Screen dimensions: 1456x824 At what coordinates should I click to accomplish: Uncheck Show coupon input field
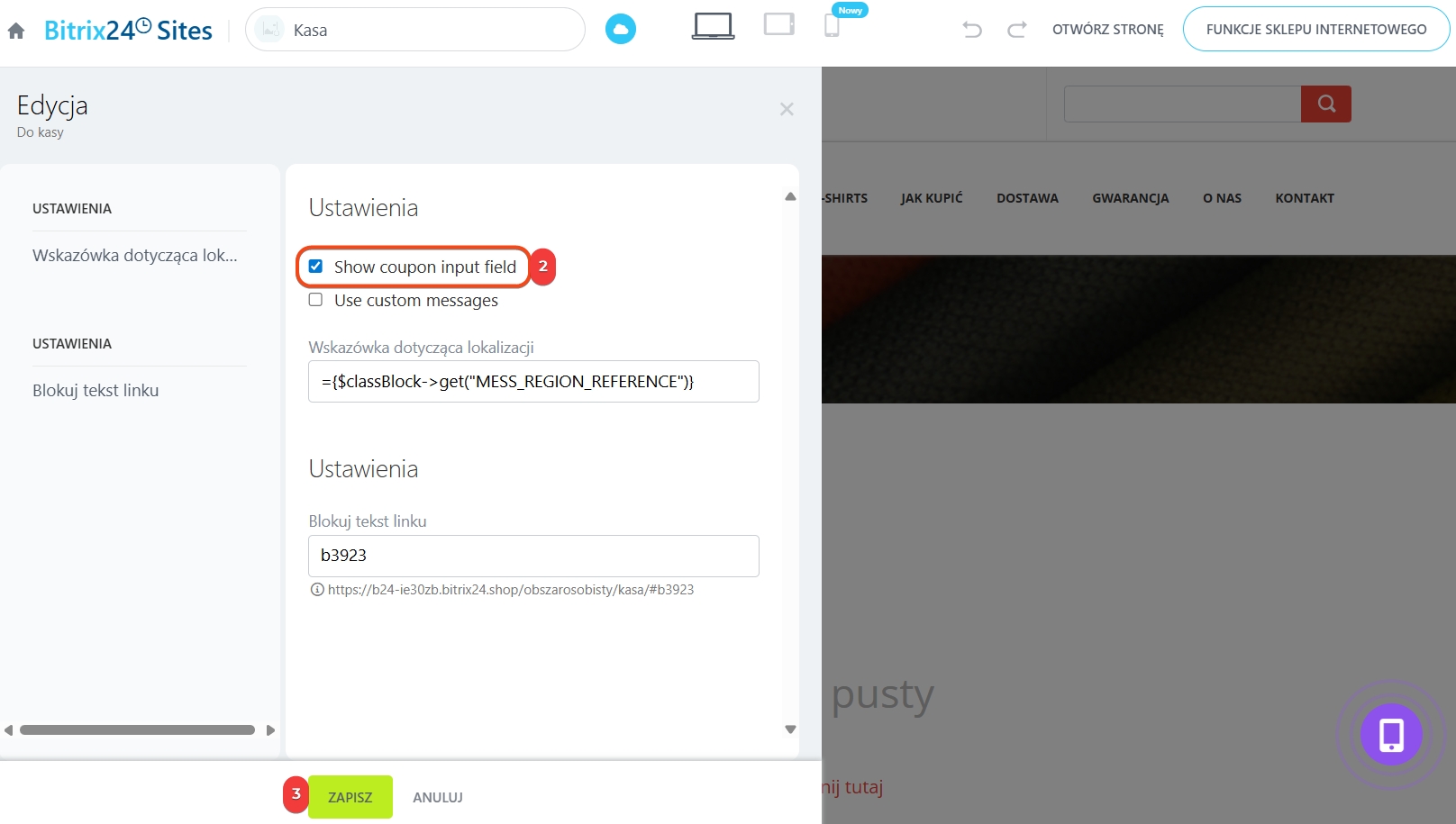[316, 267]
